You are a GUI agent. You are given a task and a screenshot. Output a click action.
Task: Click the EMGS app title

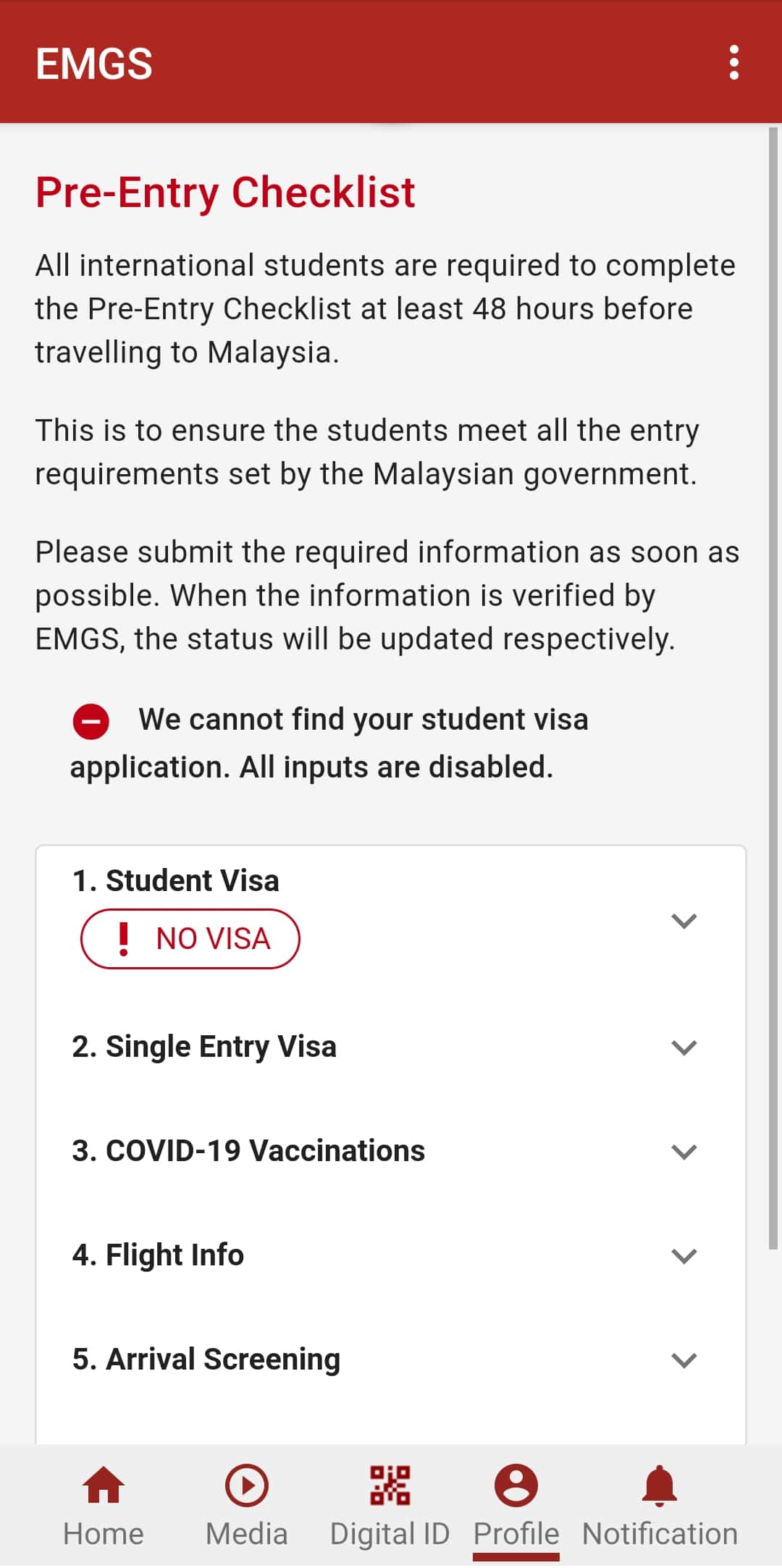tap(94, 64)
